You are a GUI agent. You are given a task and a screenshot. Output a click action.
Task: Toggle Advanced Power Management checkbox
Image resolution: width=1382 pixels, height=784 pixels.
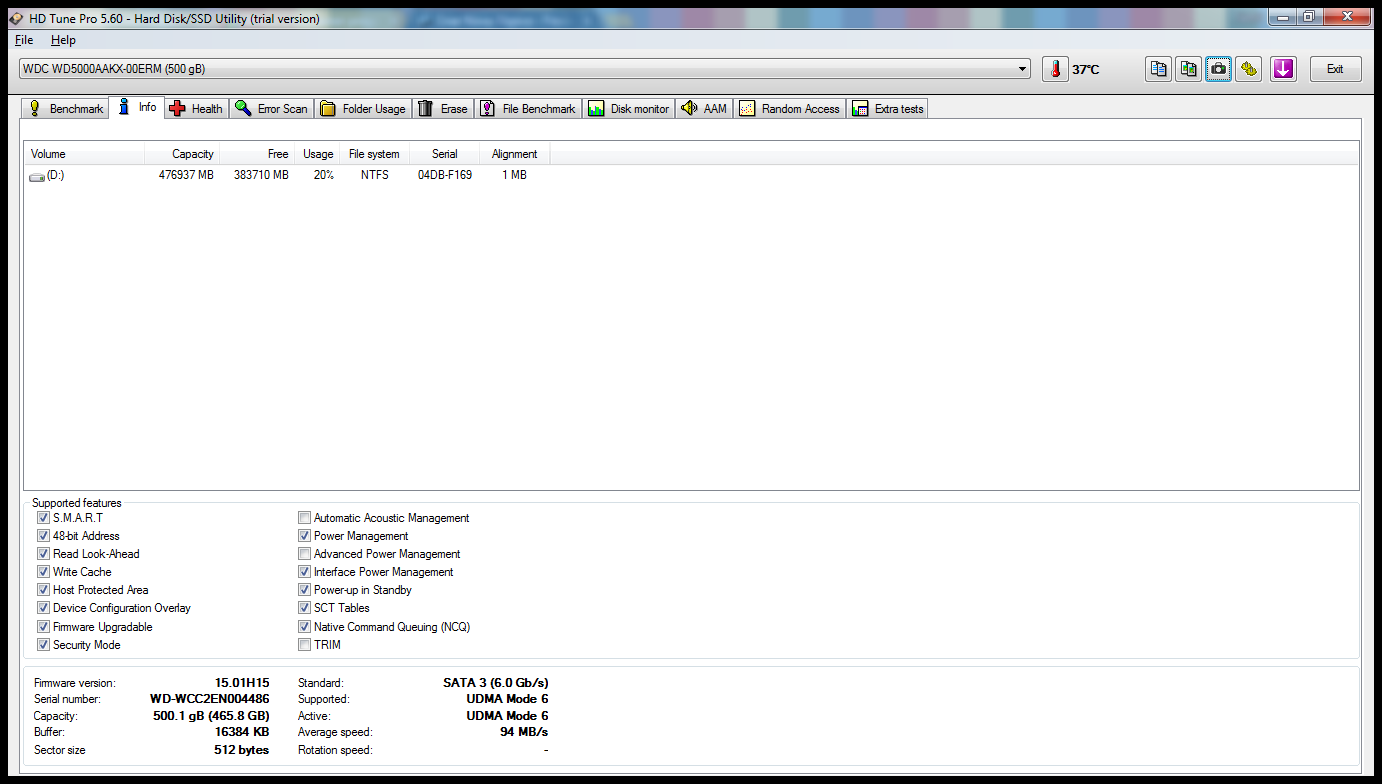[x=304, y=554]
